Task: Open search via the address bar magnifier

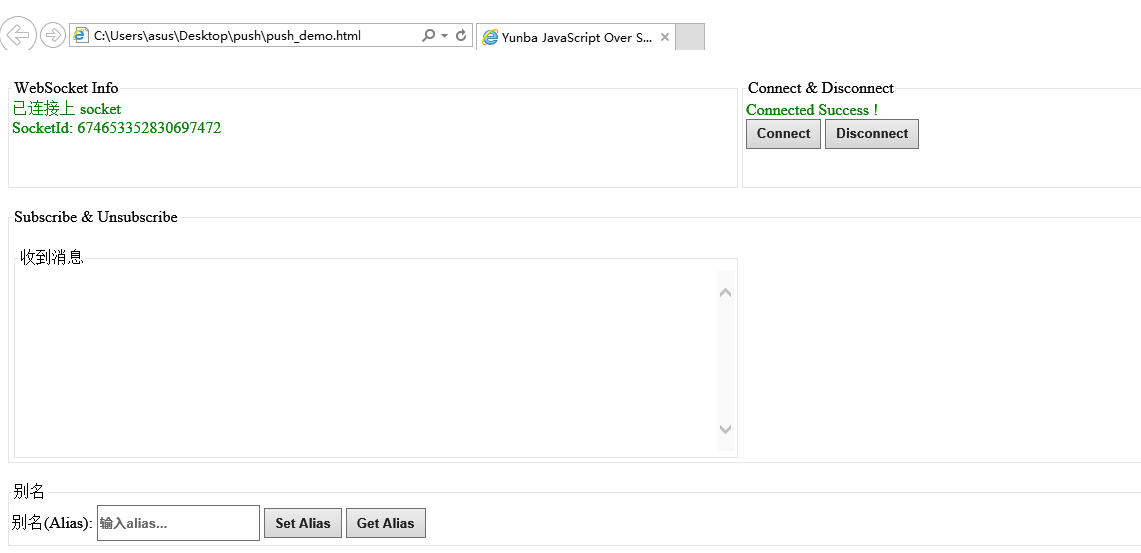Action: (429, 35)
